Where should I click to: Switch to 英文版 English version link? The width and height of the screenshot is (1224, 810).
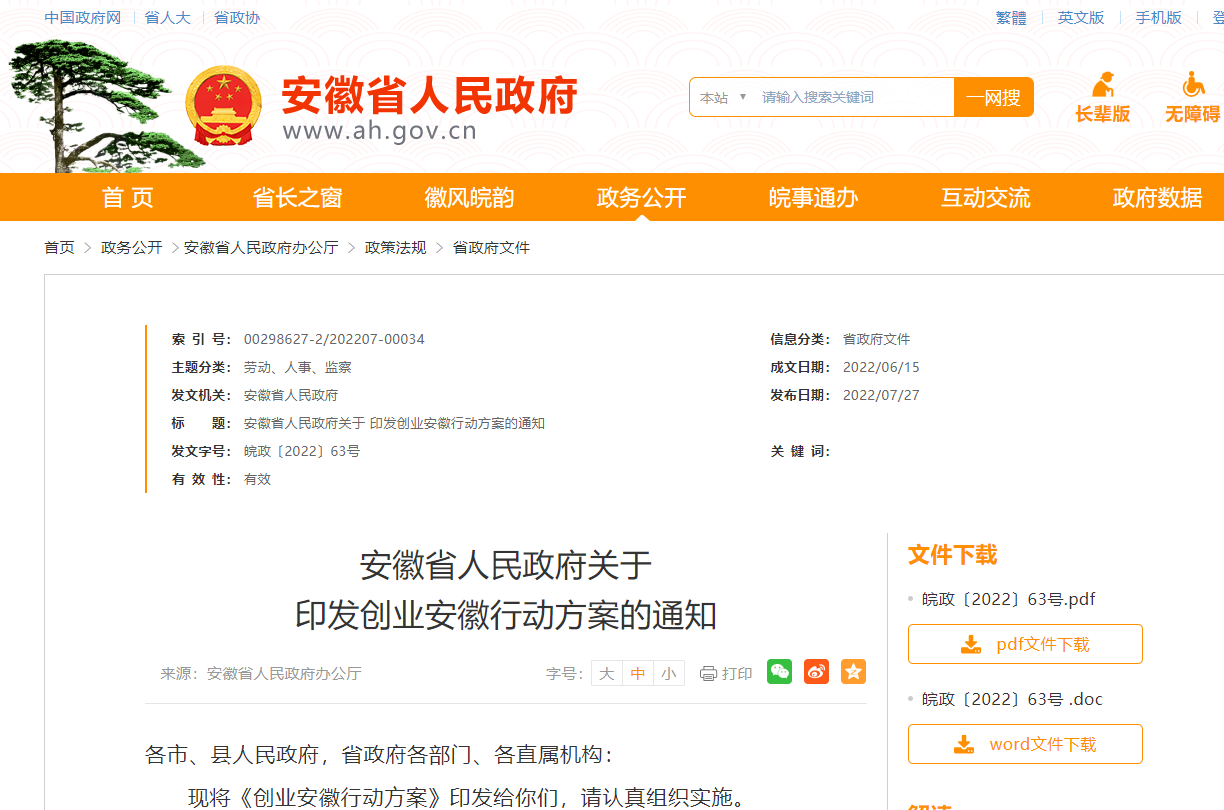point(1081,18)
